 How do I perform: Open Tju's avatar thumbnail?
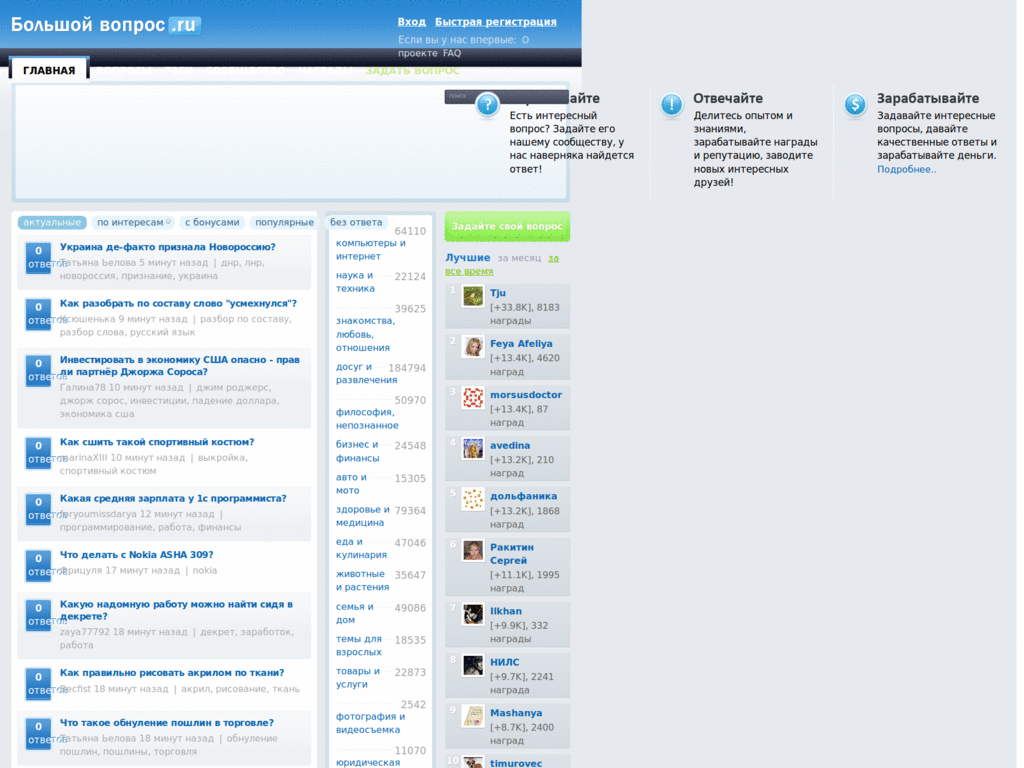point(473,296)
